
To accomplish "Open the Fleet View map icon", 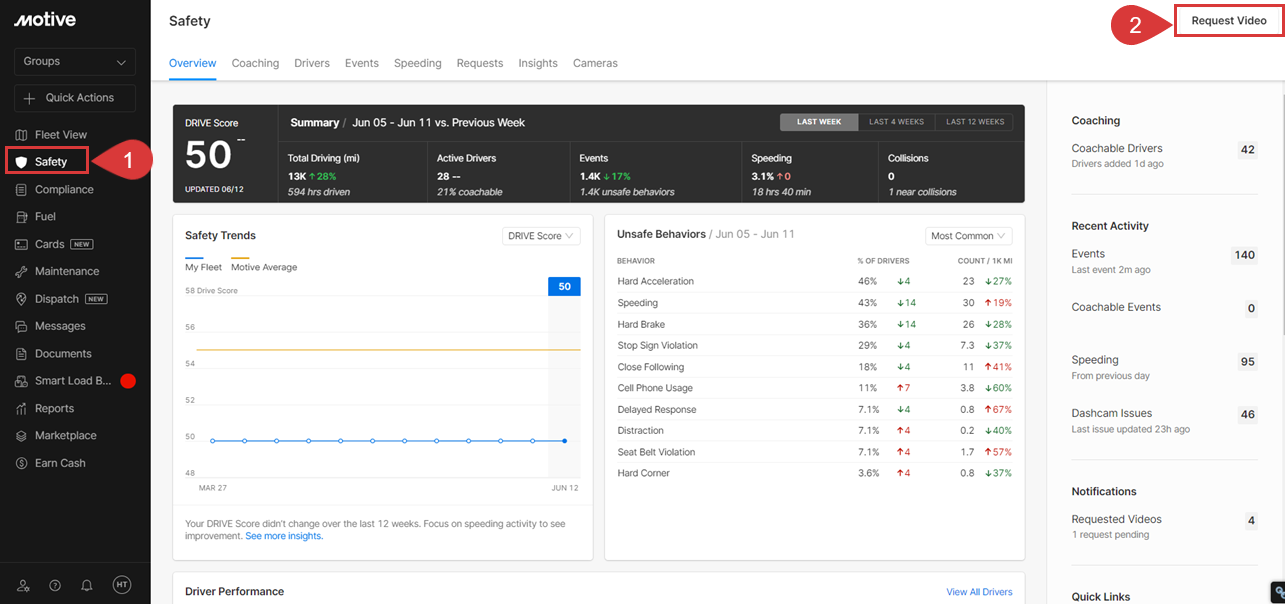I will pos(22,135).
